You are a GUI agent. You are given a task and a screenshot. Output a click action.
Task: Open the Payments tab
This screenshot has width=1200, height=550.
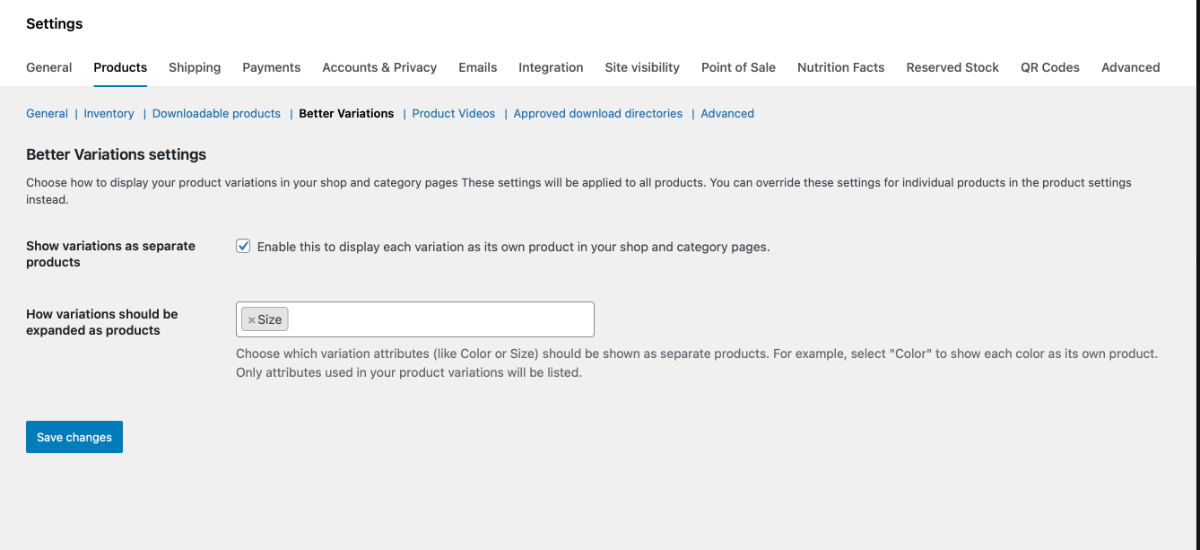click(271, 67)
